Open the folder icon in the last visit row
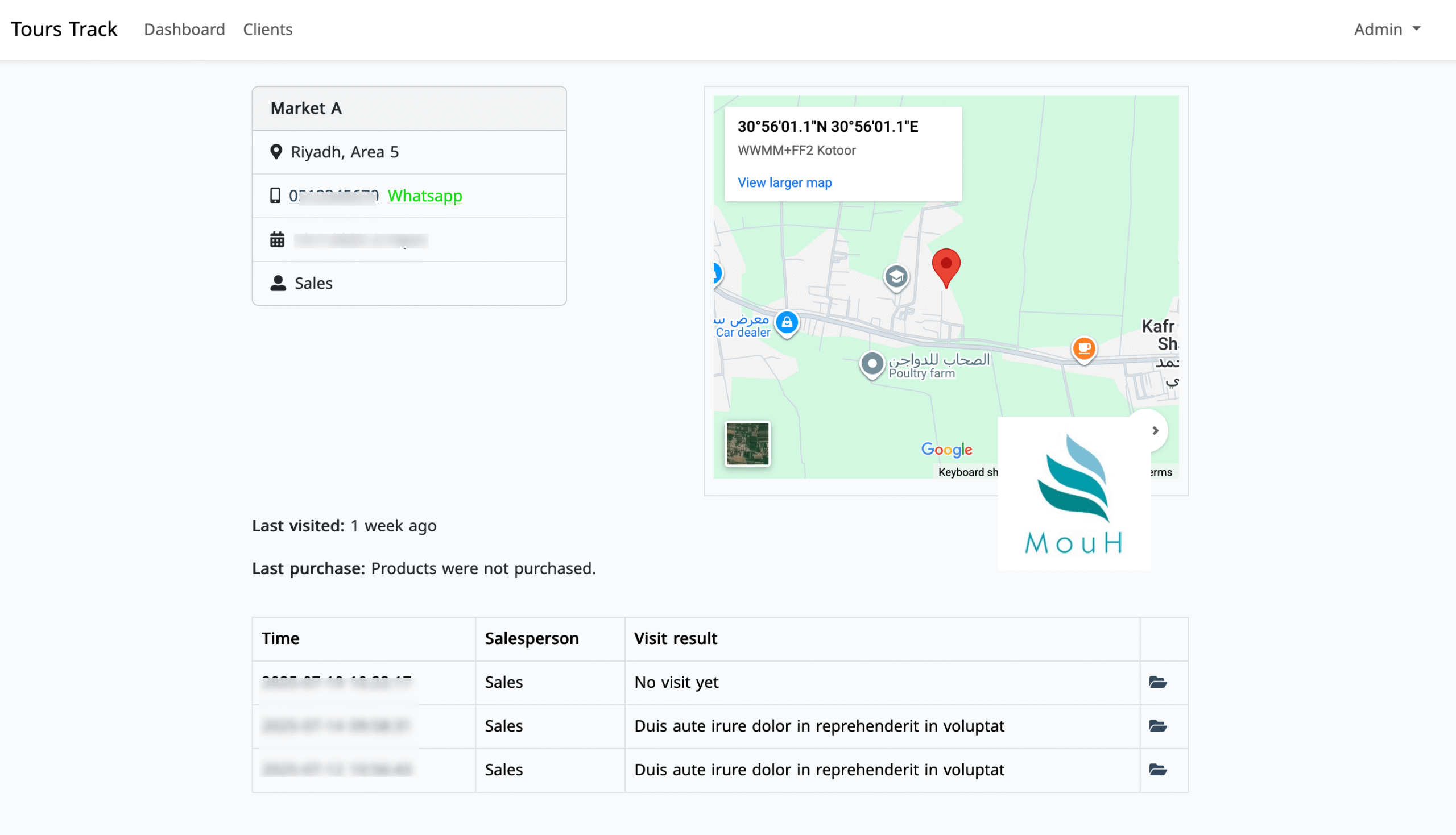Viewport: 1456px width, 835px height. (x=1157, y=769)
